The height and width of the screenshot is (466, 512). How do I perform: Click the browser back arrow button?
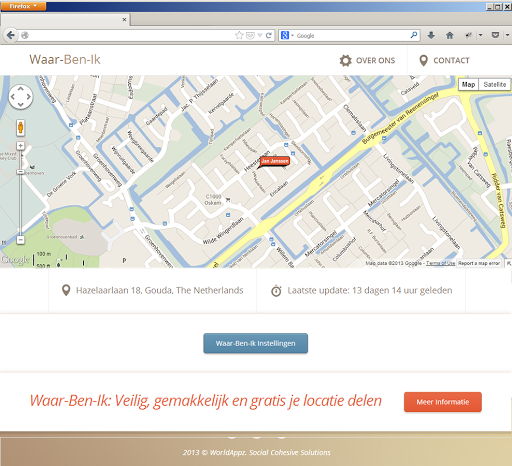[10, 35]
